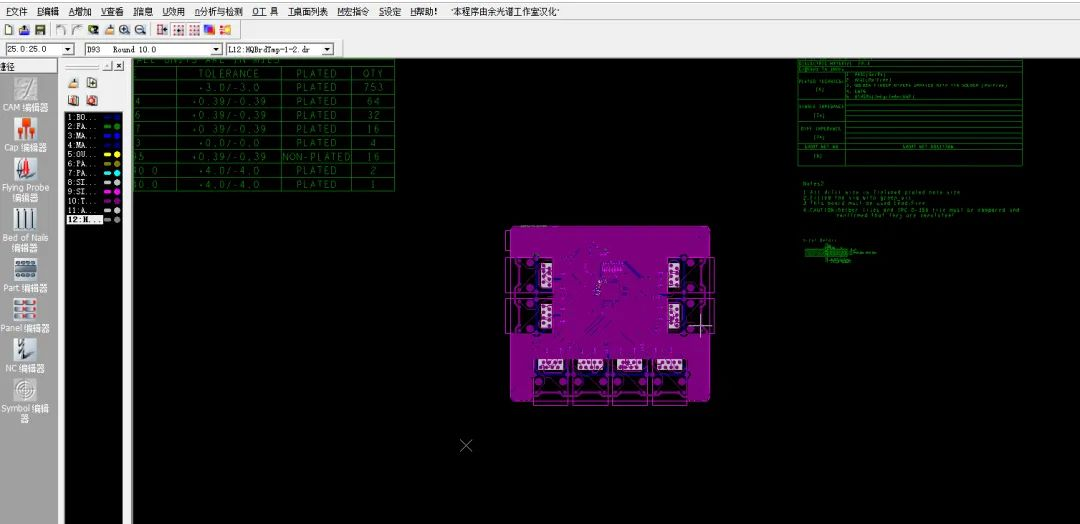This screenshot has height=524, width=1080.
Task: Click the broom icon in layer panel
Action: coord(74,83)
